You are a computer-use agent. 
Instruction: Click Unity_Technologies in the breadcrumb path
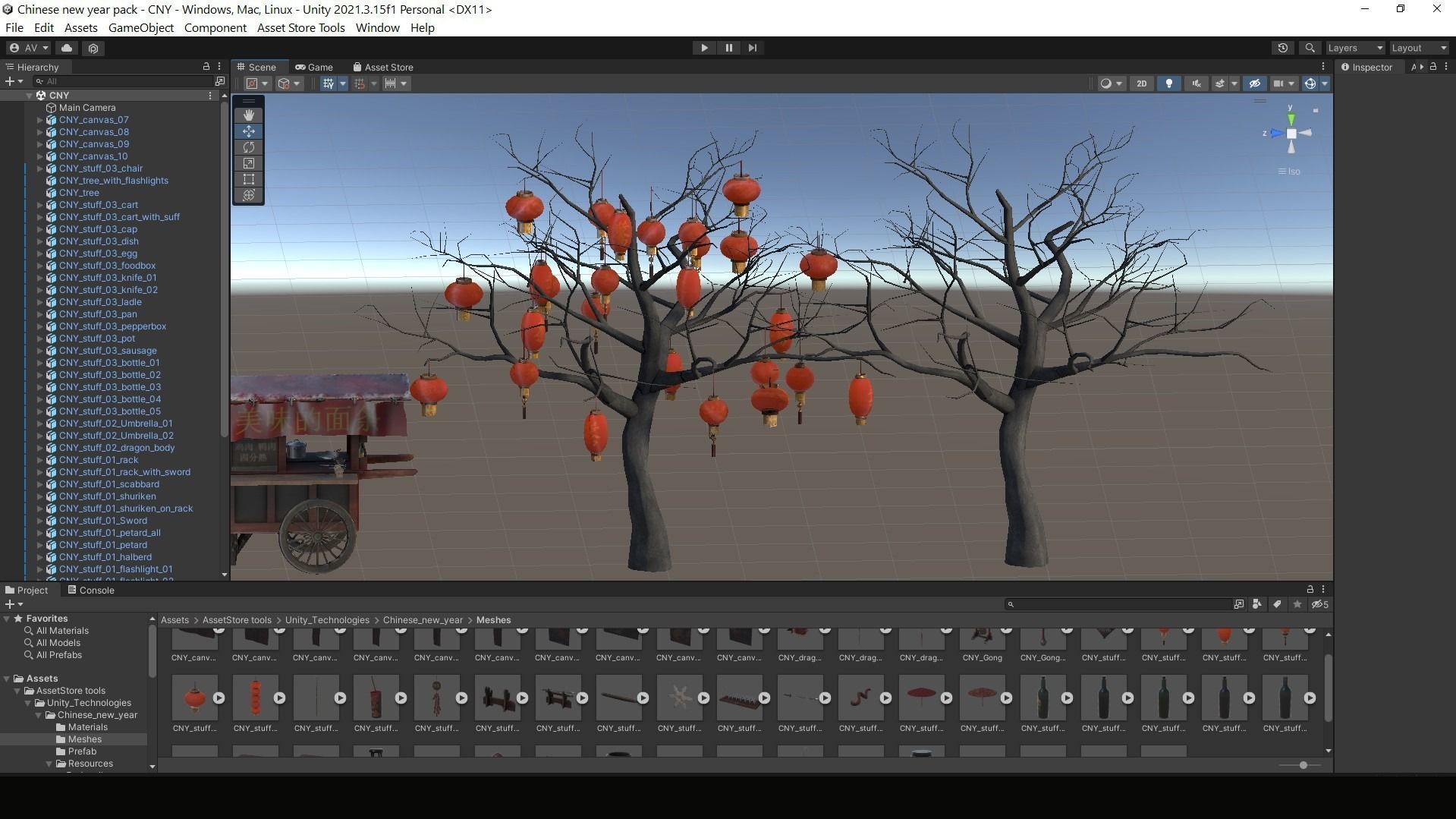point(327,620)
